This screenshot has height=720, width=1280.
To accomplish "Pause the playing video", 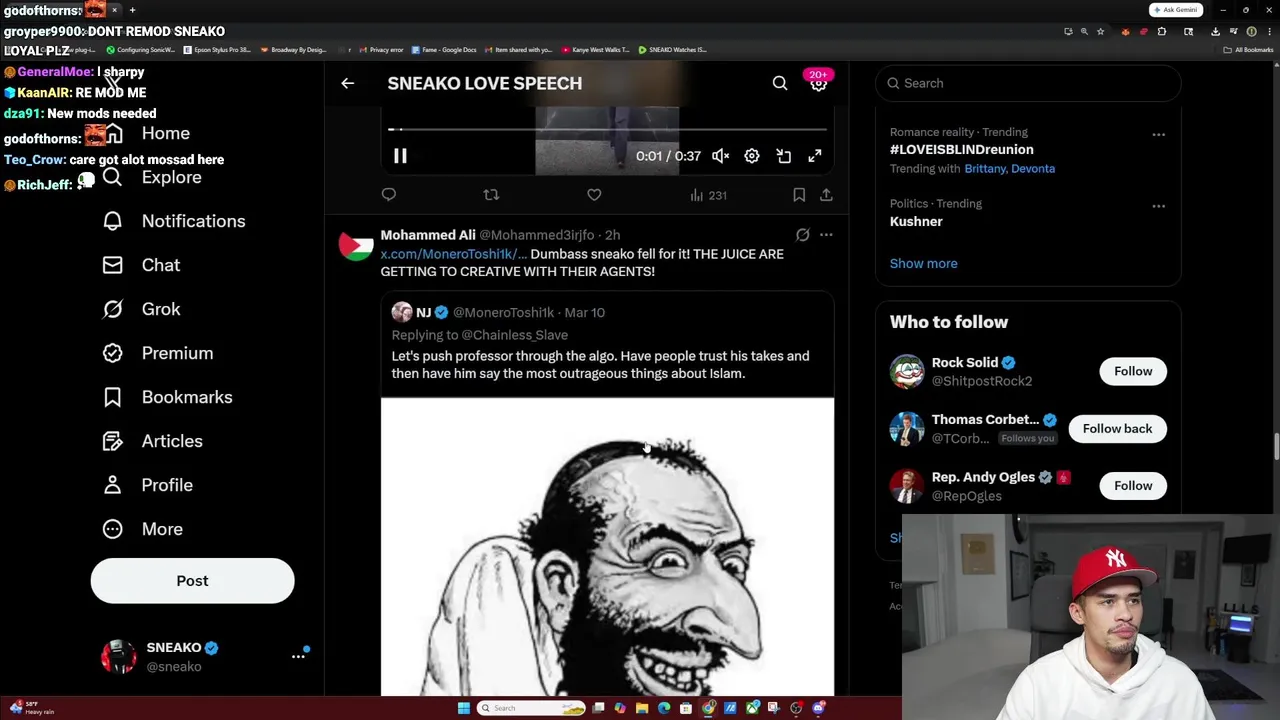I will [x=399, y=156].
